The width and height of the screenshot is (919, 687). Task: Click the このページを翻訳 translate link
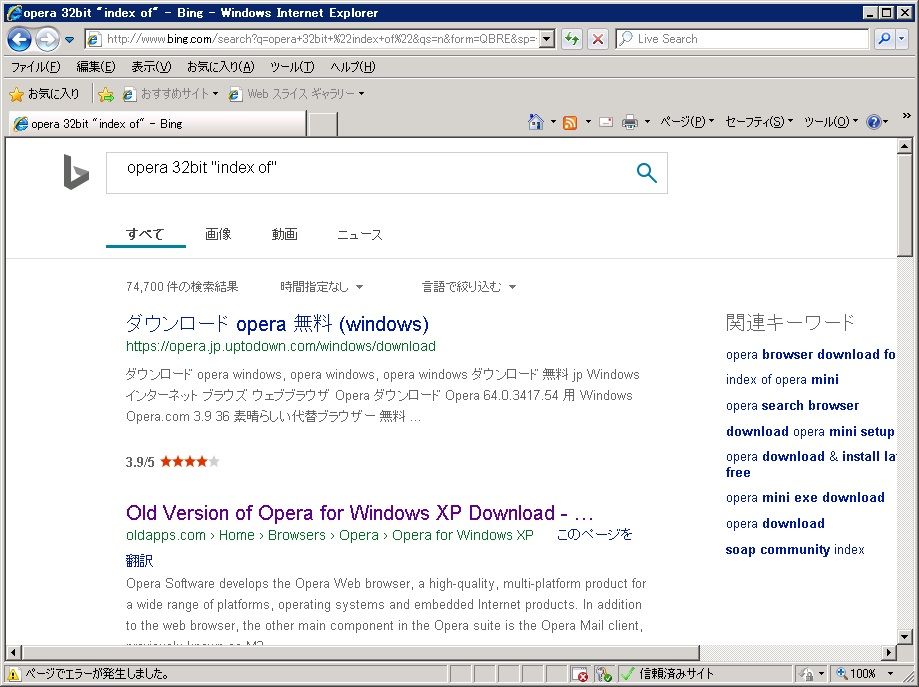(594, 535)
